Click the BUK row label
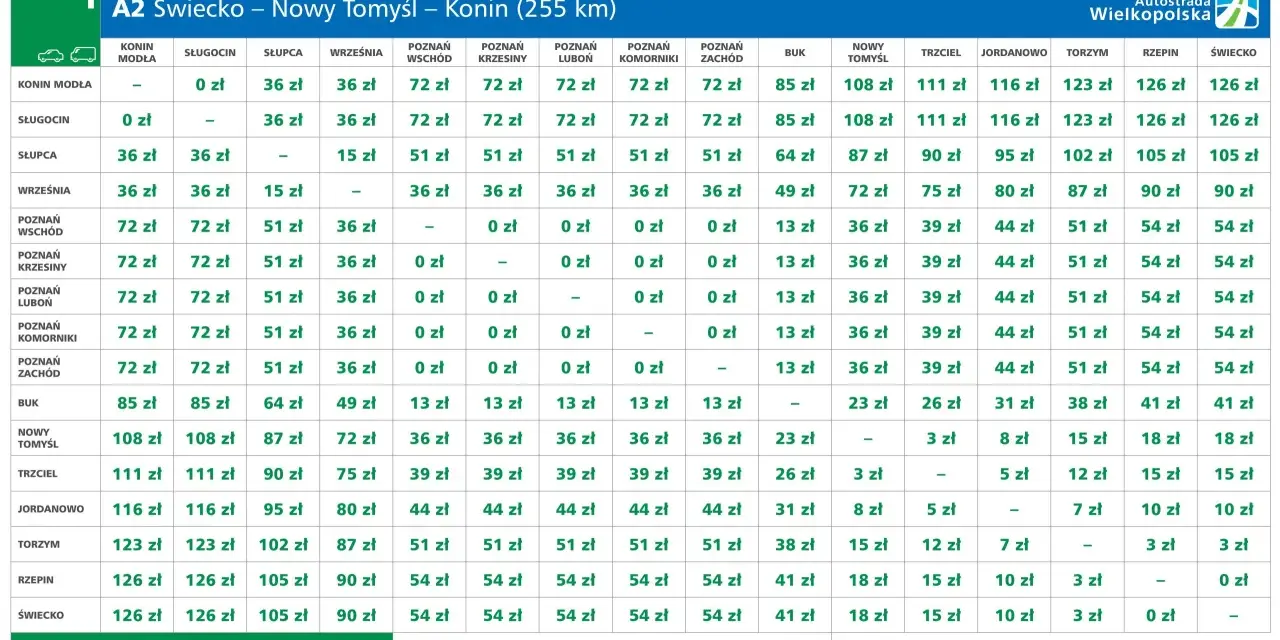The height and width of the screenshot is (640, 1280). click(x=28, y=403)
